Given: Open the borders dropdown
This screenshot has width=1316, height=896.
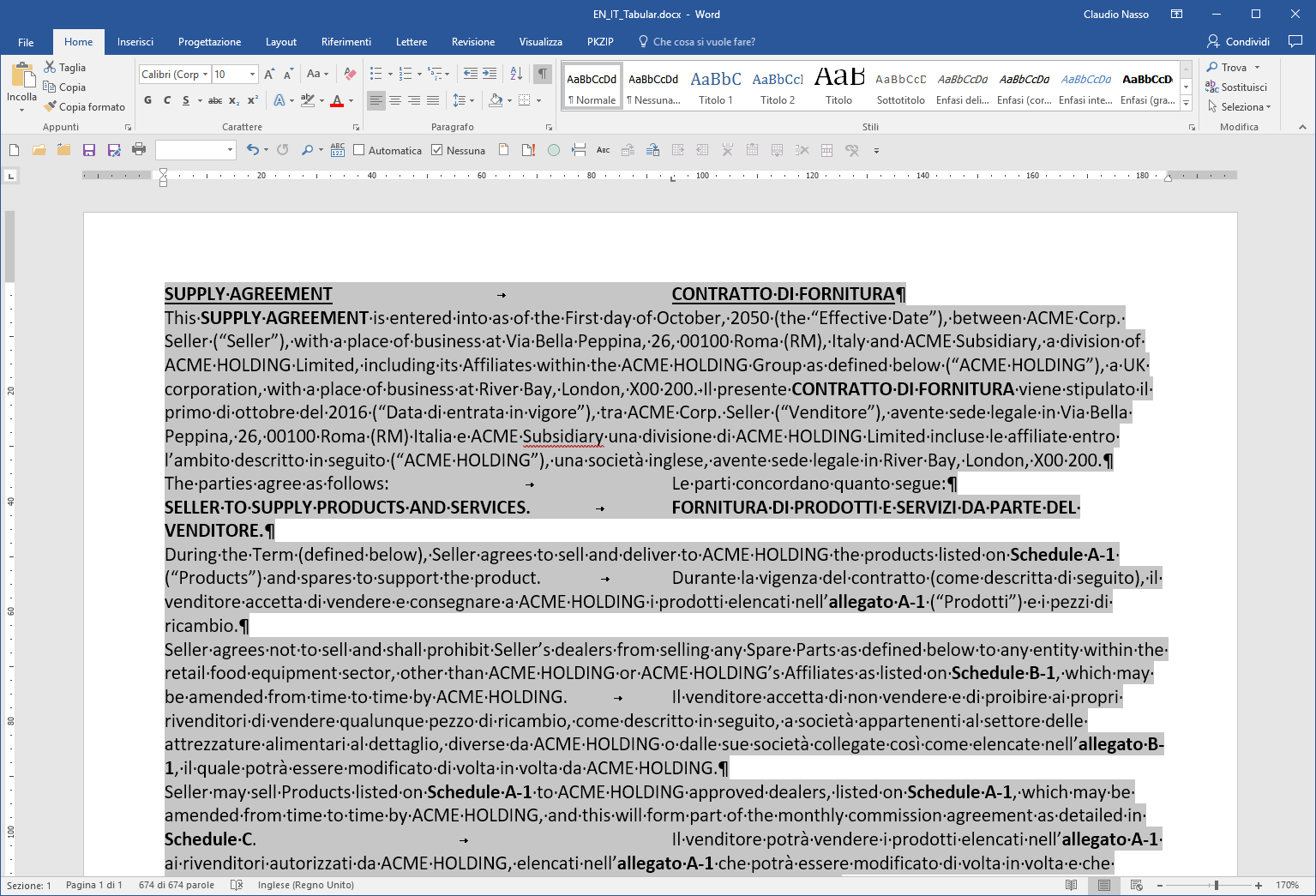Looking at the screenshot, I should 538,100.
